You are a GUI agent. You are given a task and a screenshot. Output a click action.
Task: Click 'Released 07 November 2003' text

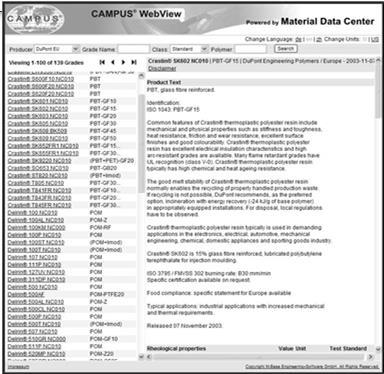point(184,326)
